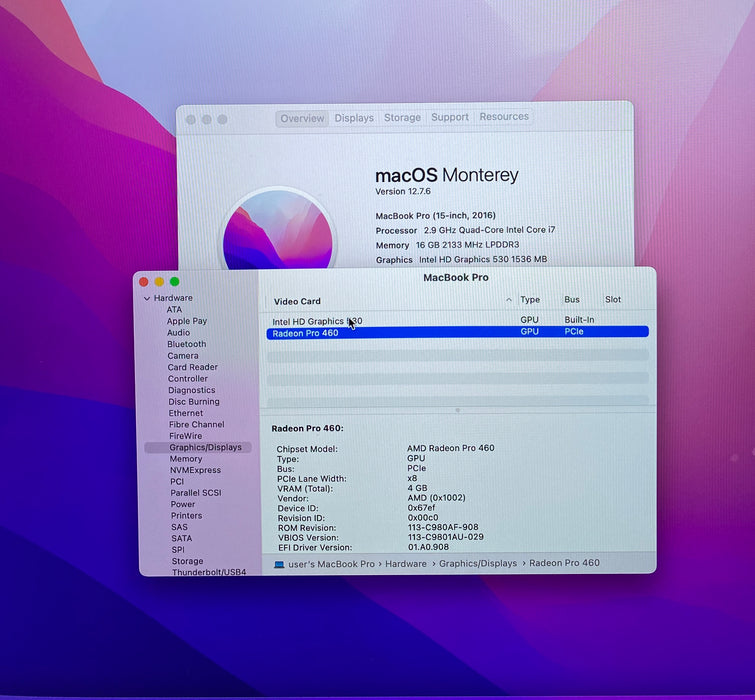755x700 pixels.
Task: Select SATA in the sidebar
Action: tap(182, 538)
